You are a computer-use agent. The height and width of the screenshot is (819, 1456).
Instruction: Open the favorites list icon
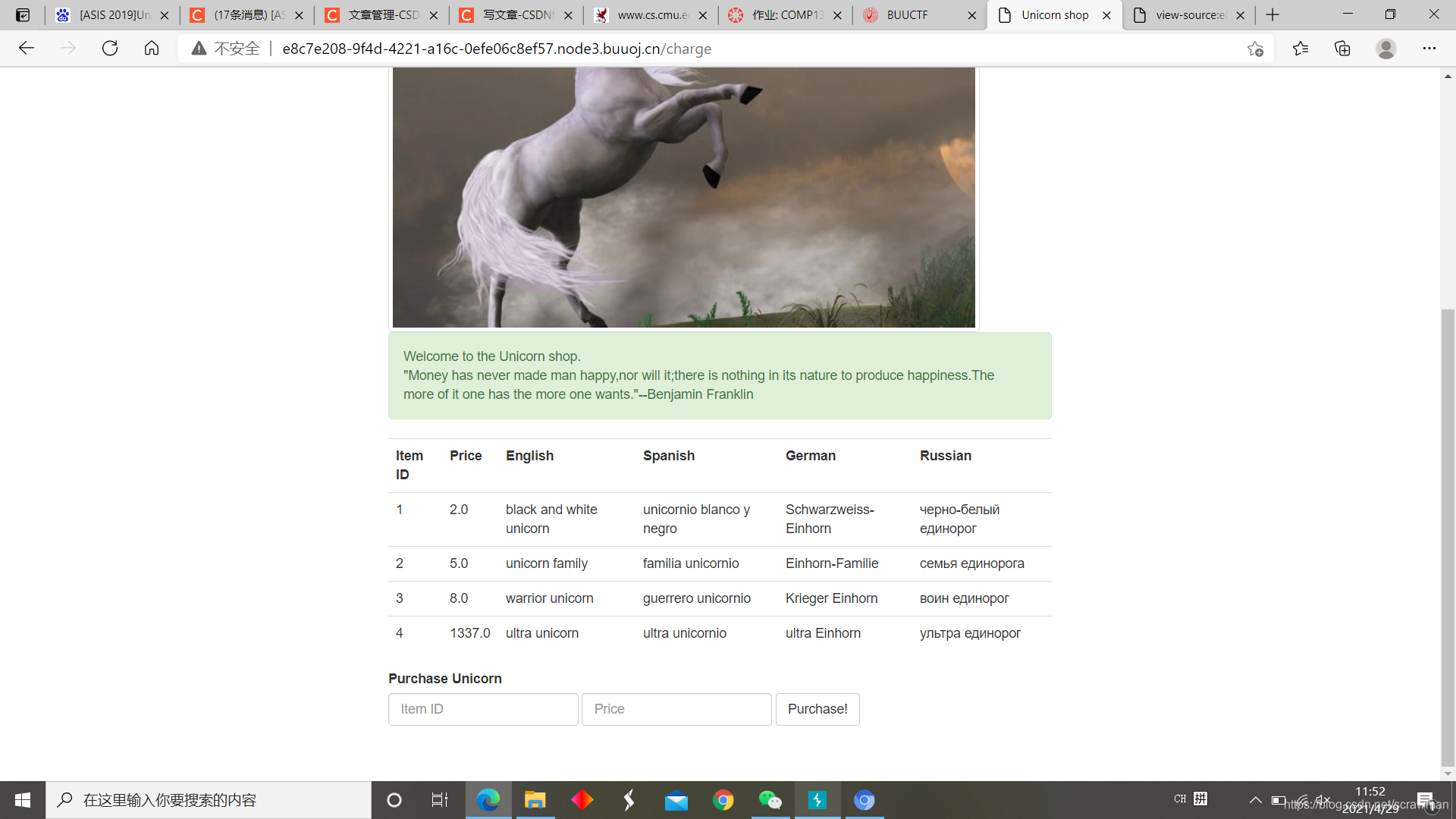click(x=1301, y=49)
